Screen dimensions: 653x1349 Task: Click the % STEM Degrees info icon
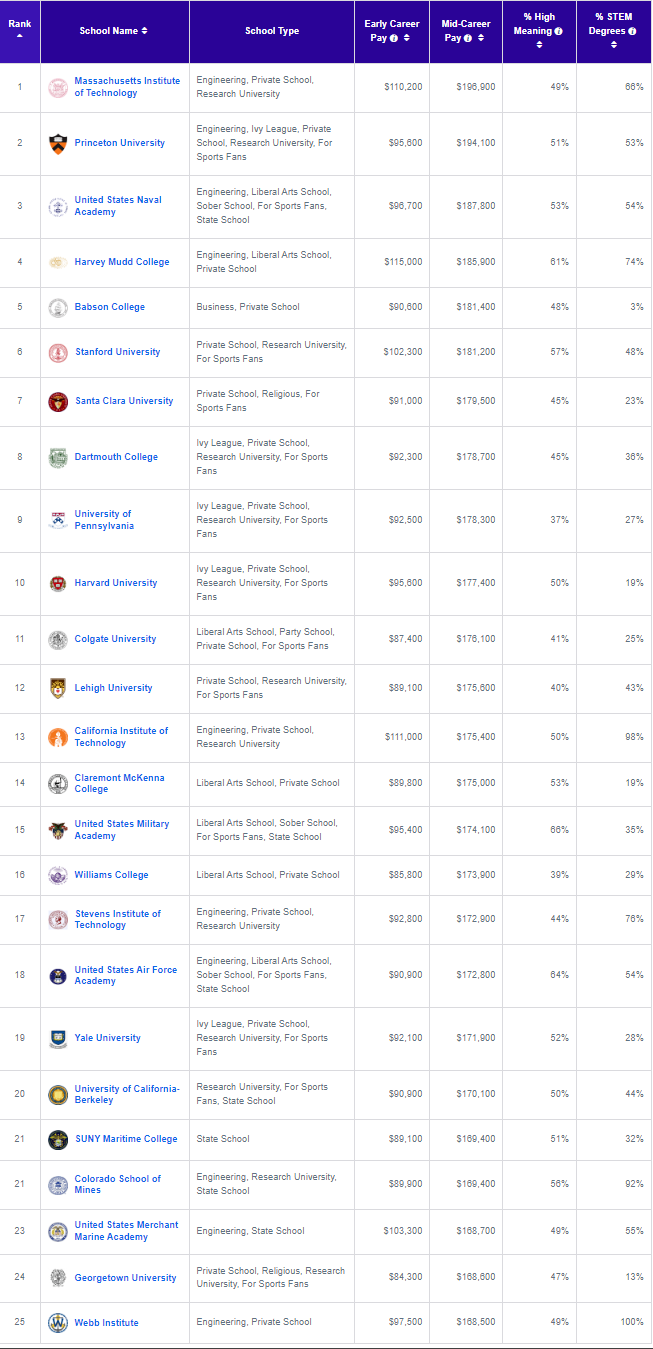632,31
